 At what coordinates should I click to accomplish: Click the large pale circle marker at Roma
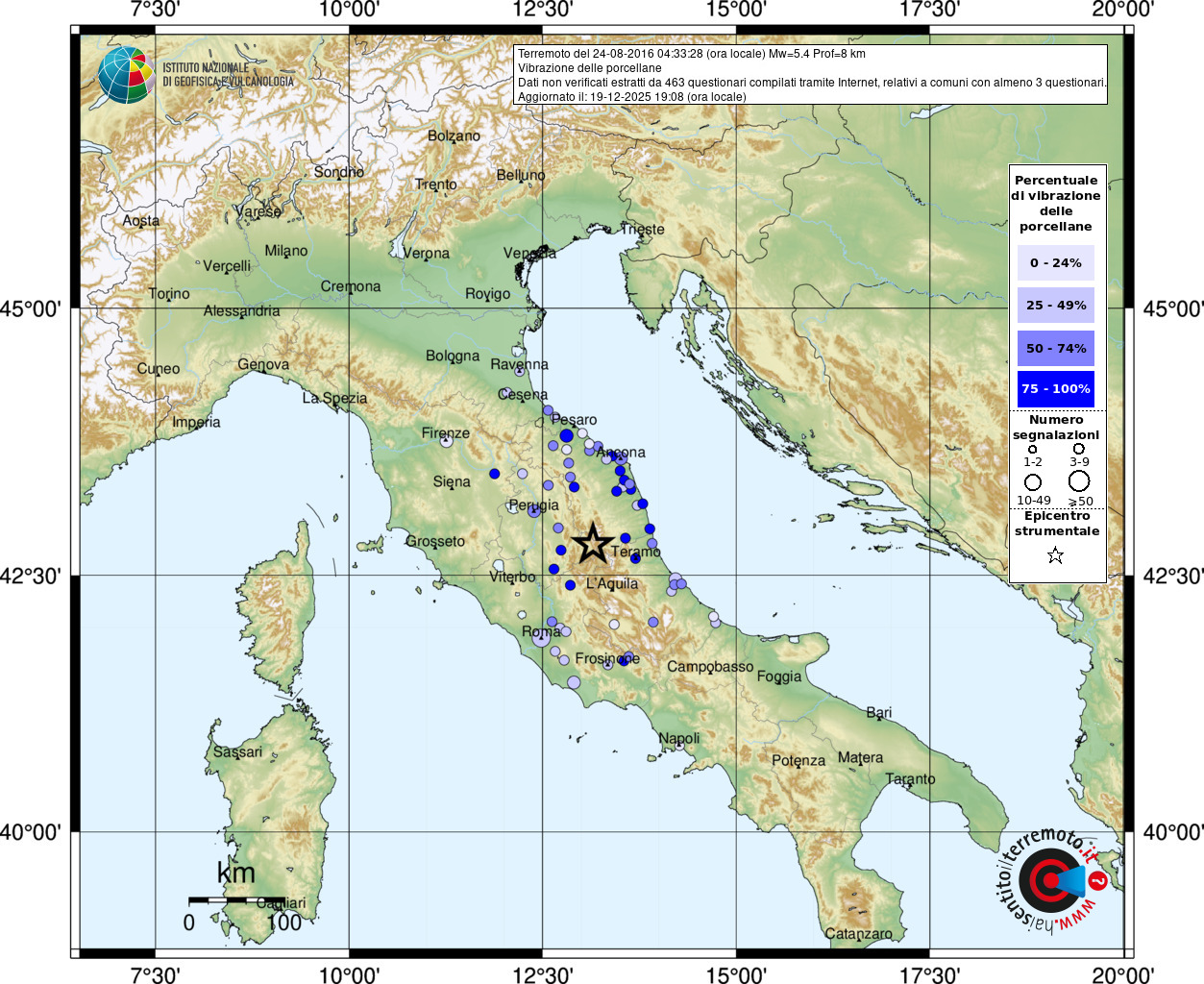click(542, 637)
